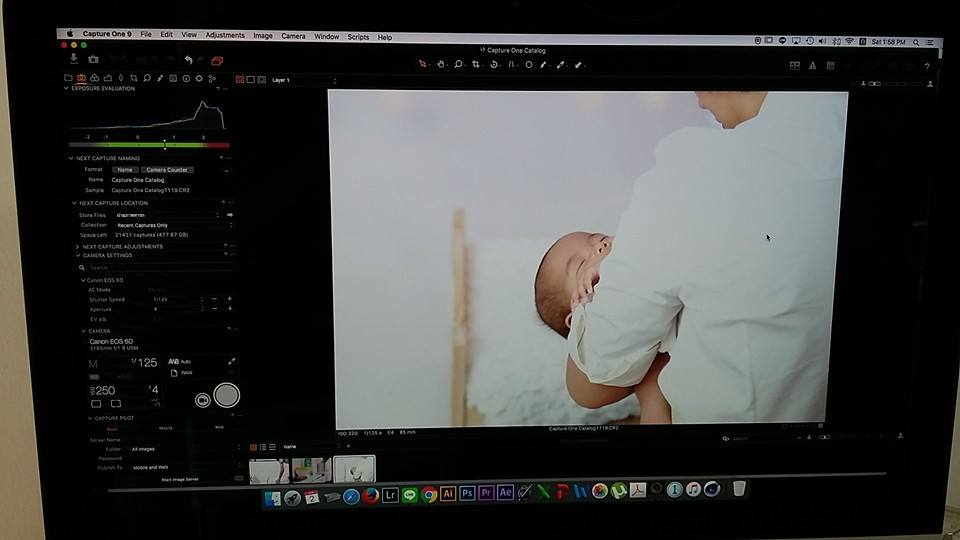The height and width of the screenshot is (540, 960).
Task: Select the Crop cursor tool
Action: coord(476,64)
